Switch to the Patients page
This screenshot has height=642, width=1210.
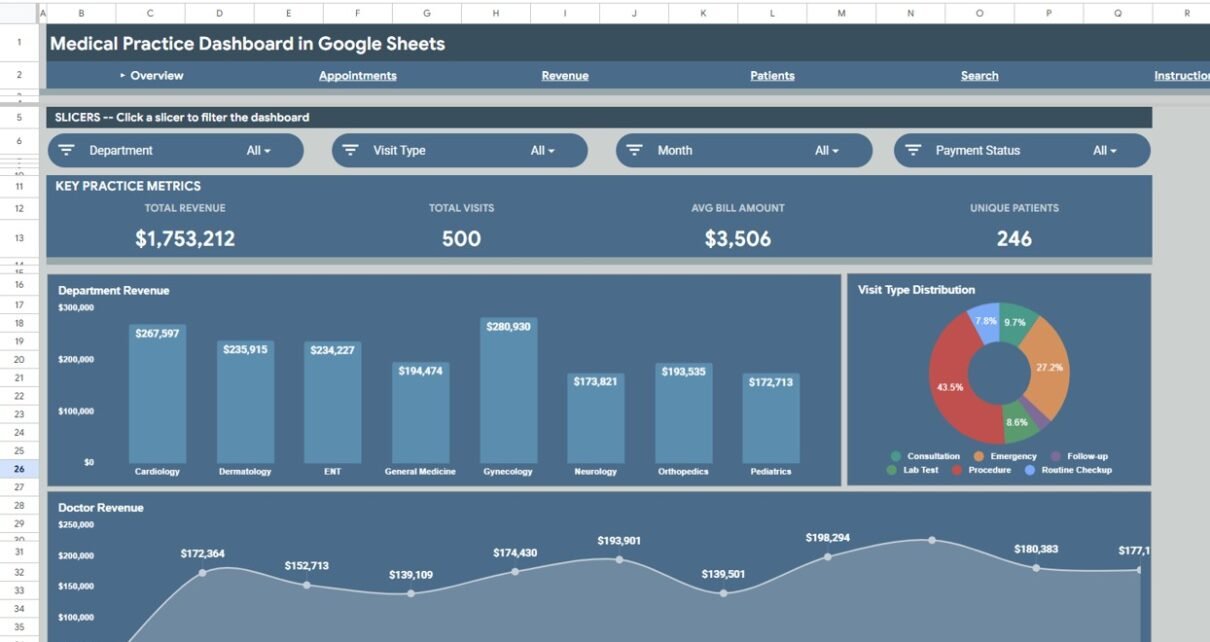click(772, 76)
